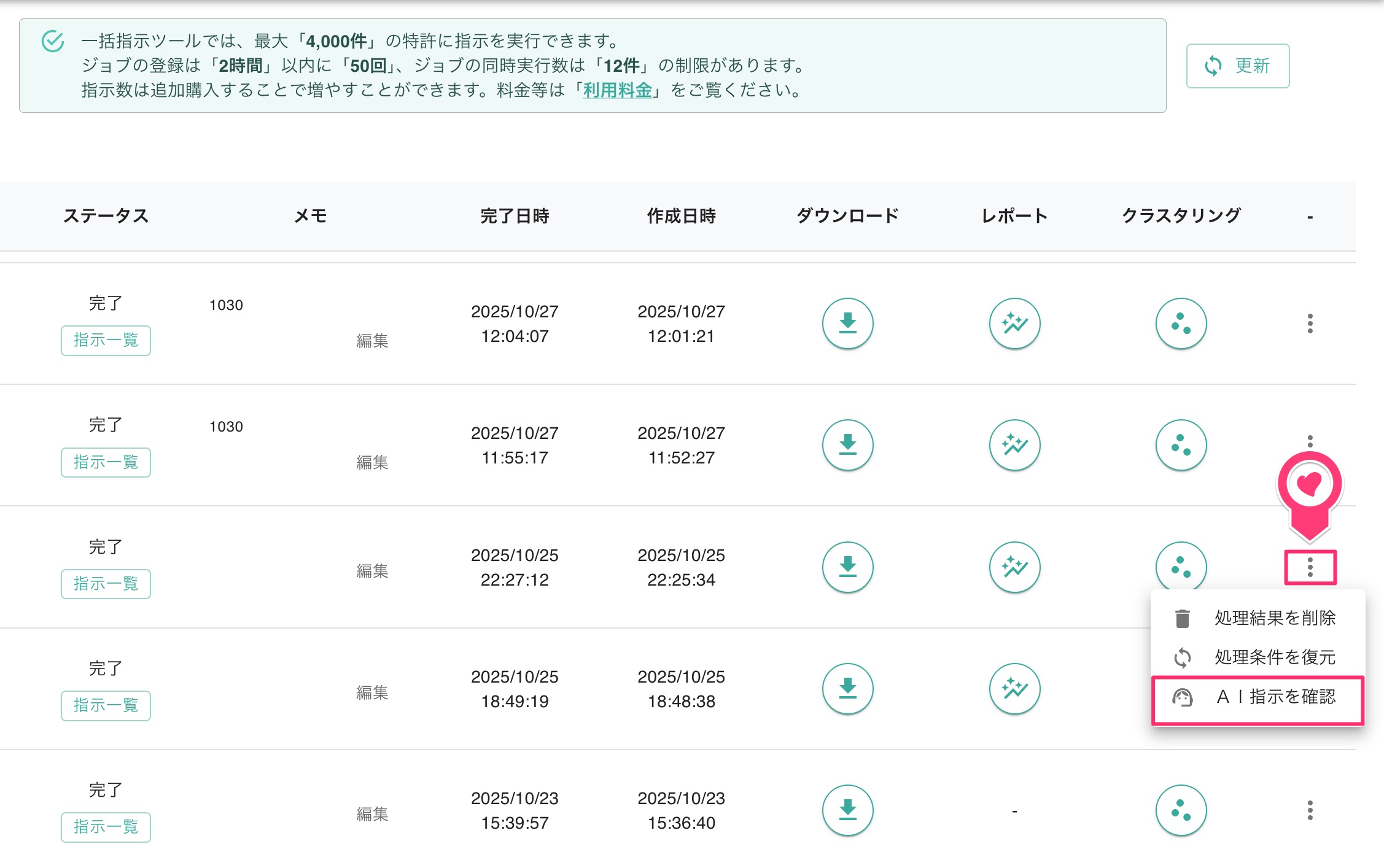Open 指示一覧 for job completed 15:39:57
The image size is (1384, 868).
pos(106,827)
